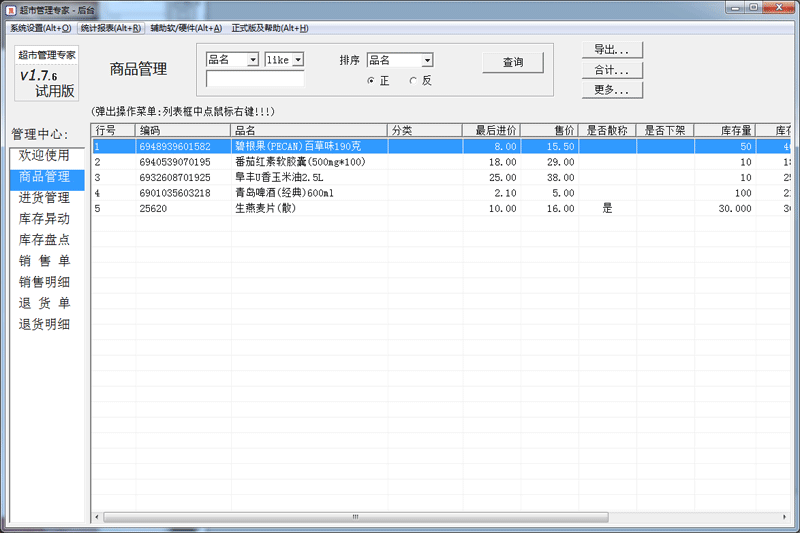Click horizontal scrollbar left arrow

tap(97, 517)
